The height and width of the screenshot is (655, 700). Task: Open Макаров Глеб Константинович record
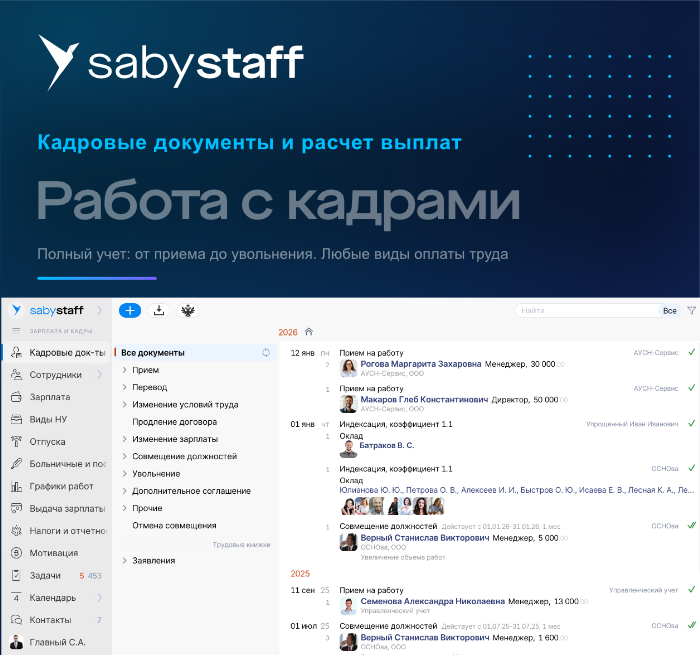click(424, 400)
